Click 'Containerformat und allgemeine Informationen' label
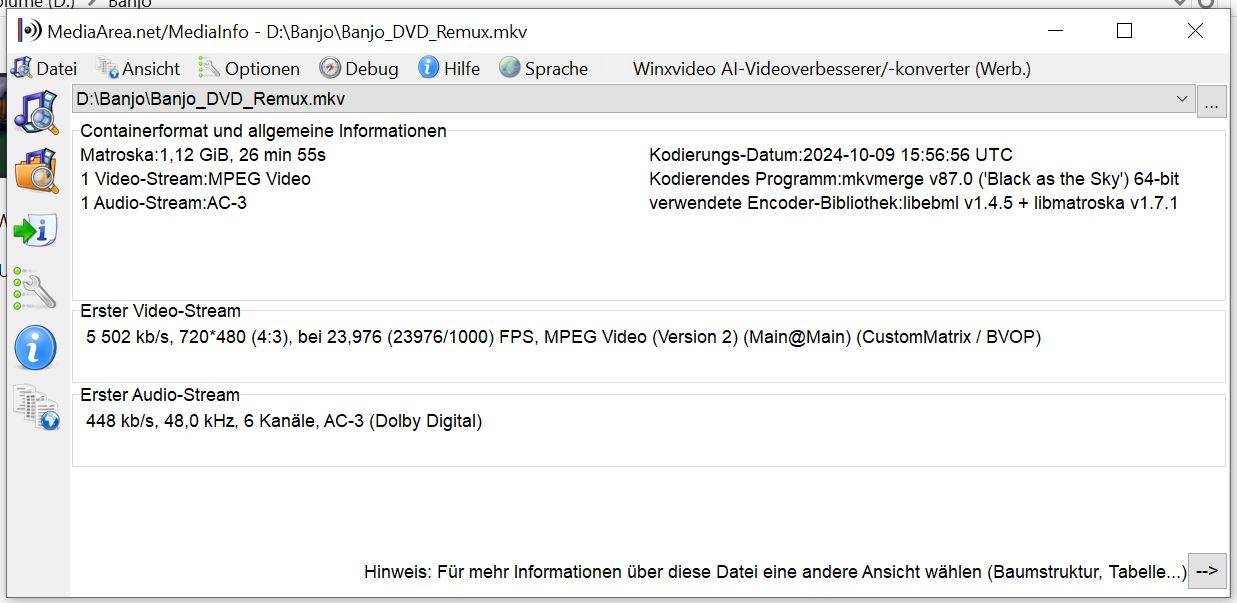 (x=263, y=131)
